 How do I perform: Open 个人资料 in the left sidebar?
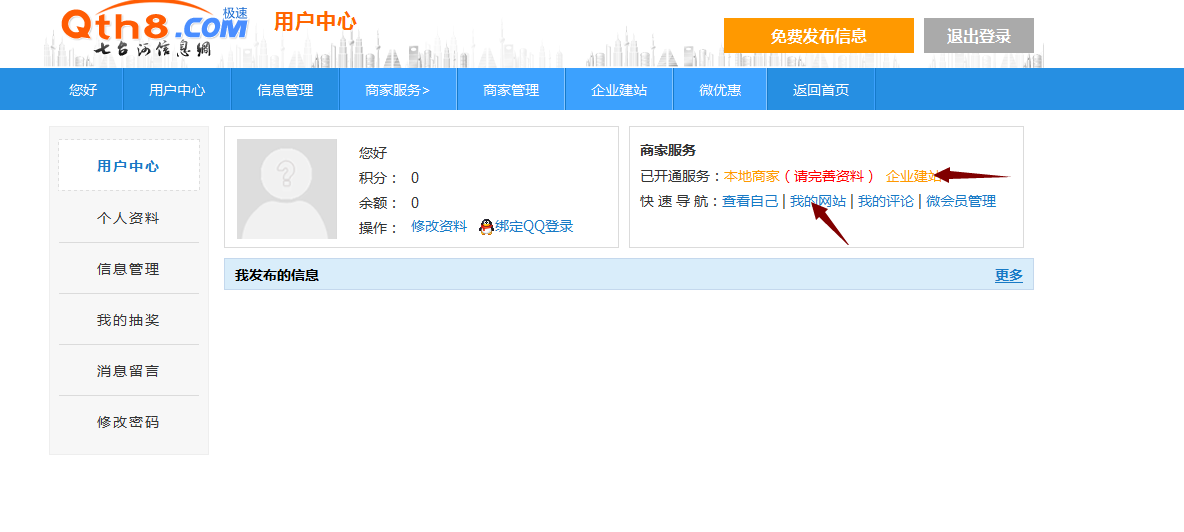coord(128,218)
